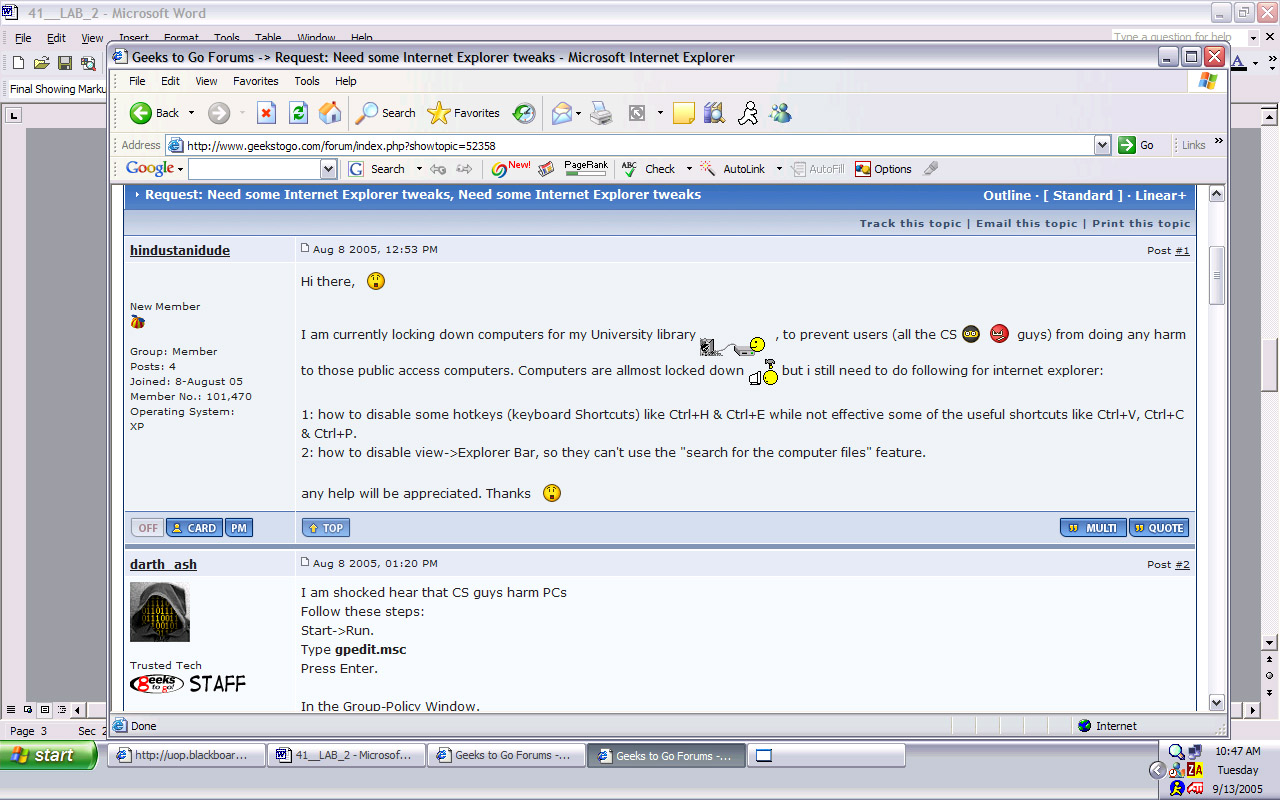The width and height of the screenshot is (1280, 800).
Task: Click the running figure Messenger icon
Action: [x=748, y=113]
